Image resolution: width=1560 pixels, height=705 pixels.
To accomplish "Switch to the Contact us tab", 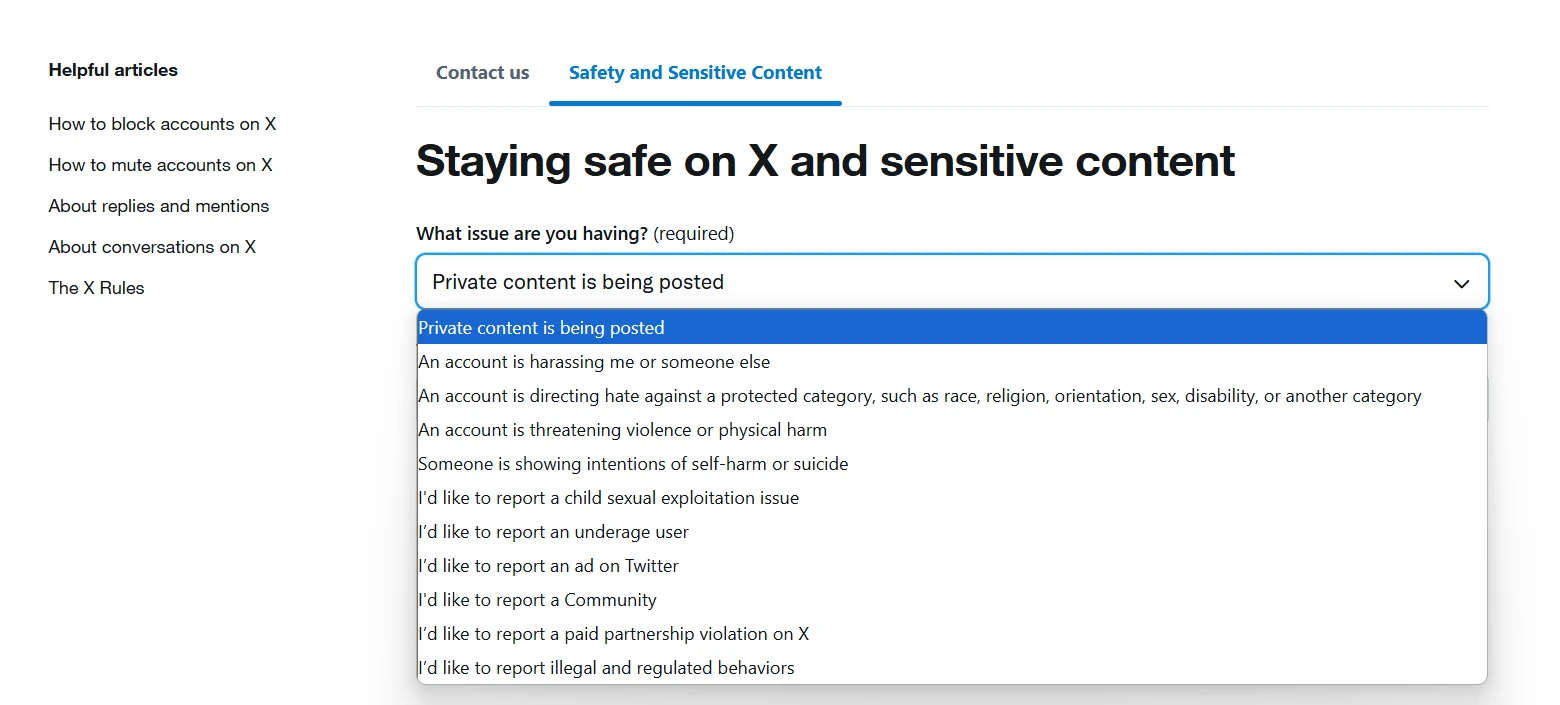I will pyautogui.click(x=482, y=73).
